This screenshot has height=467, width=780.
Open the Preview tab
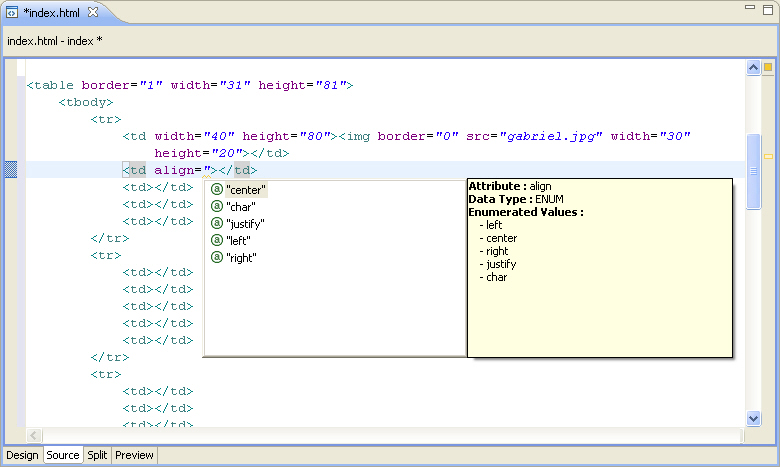[134, 455]
